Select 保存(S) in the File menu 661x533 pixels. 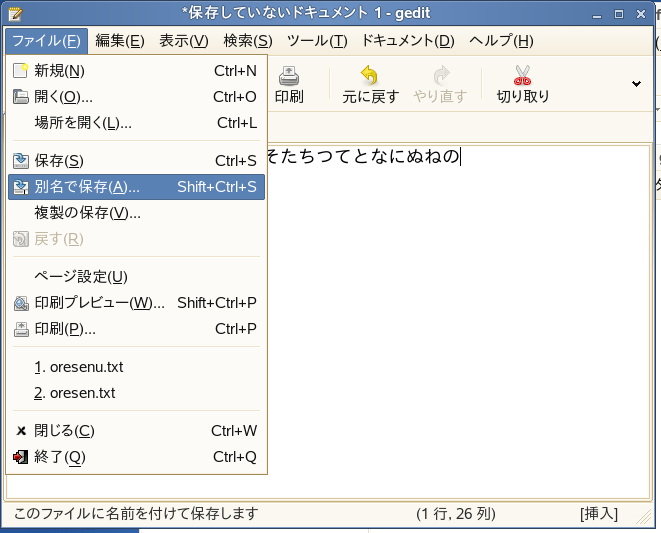136,161
